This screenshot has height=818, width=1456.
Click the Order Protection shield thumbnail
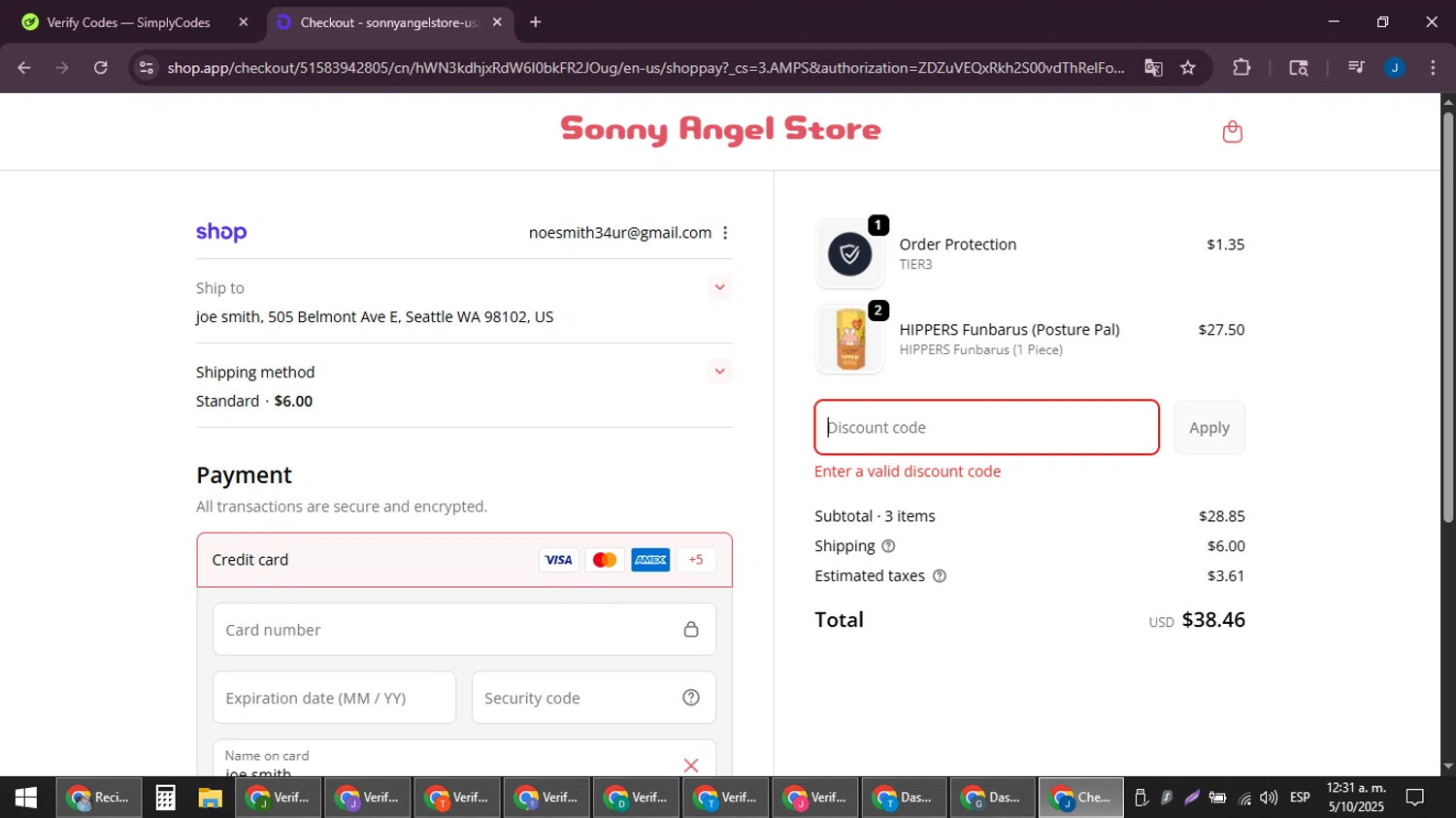click(849, 254)
